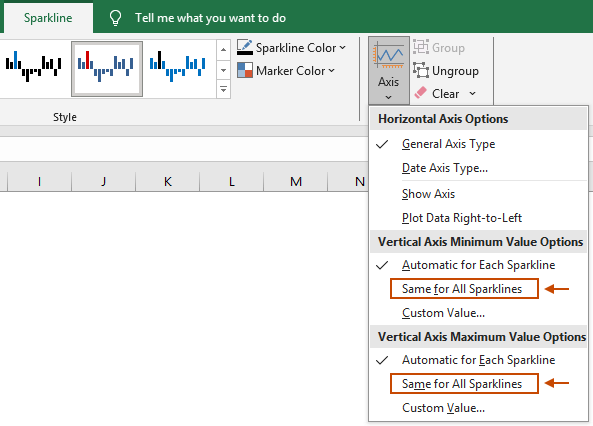Click column K header
593x426 pixels.
[x=168, y=182]
